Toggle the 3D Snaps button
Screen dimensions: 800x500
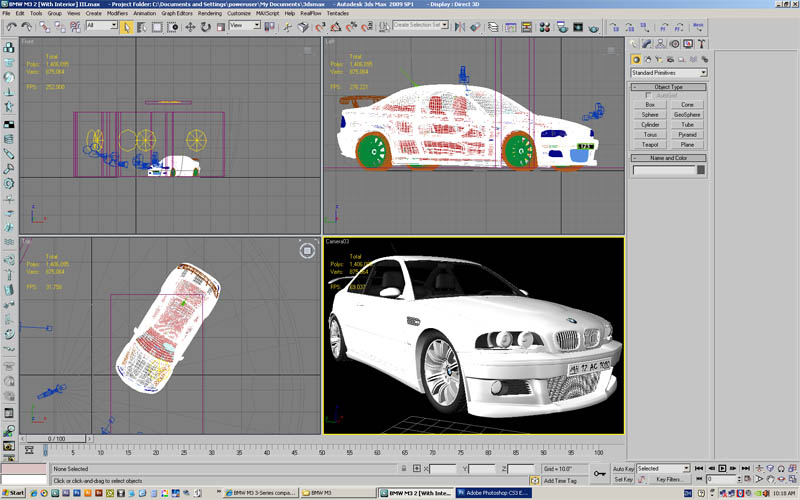point(320,27)
